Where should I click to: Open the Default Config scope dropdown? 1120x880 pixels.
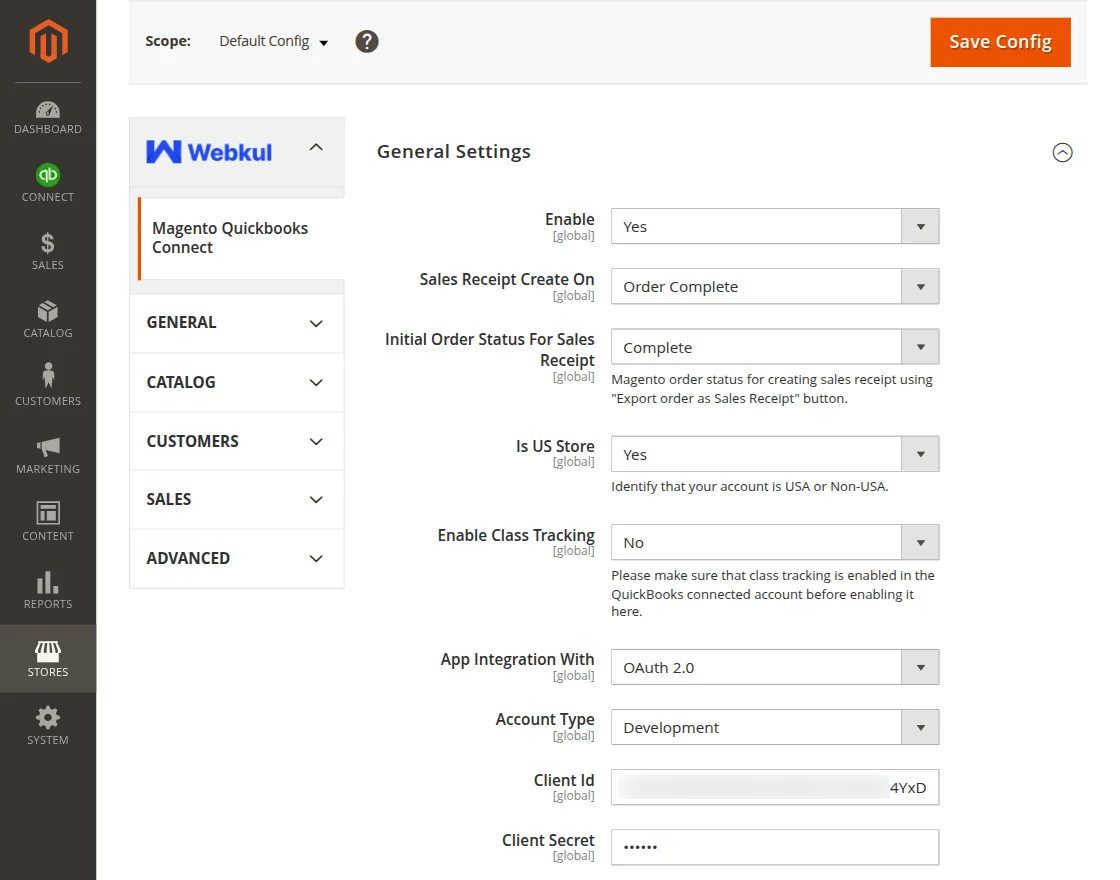272,42
